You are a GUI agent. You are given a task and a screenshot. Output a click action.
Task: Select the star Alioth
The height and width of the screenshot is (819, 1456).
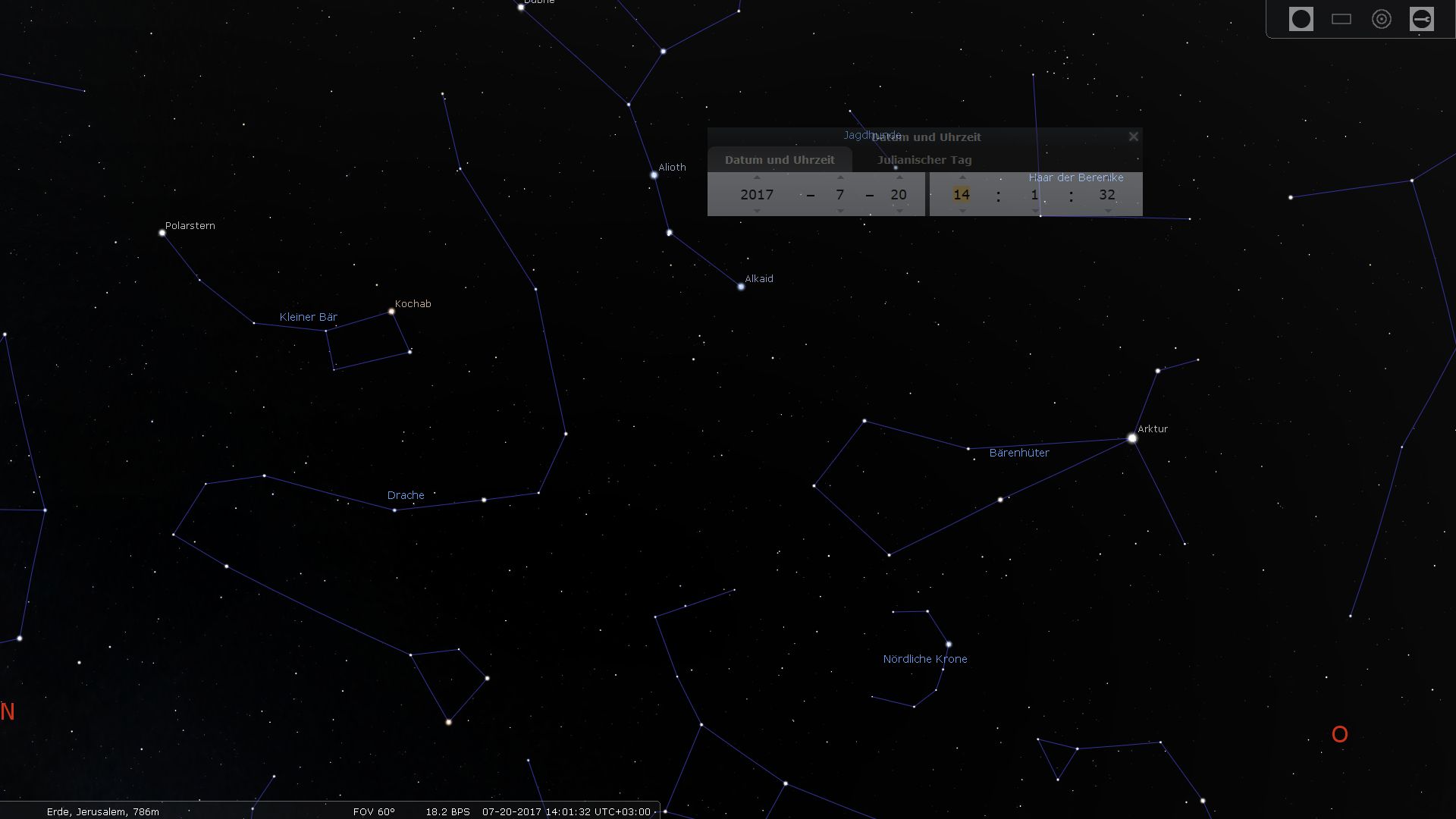point(654,175)
